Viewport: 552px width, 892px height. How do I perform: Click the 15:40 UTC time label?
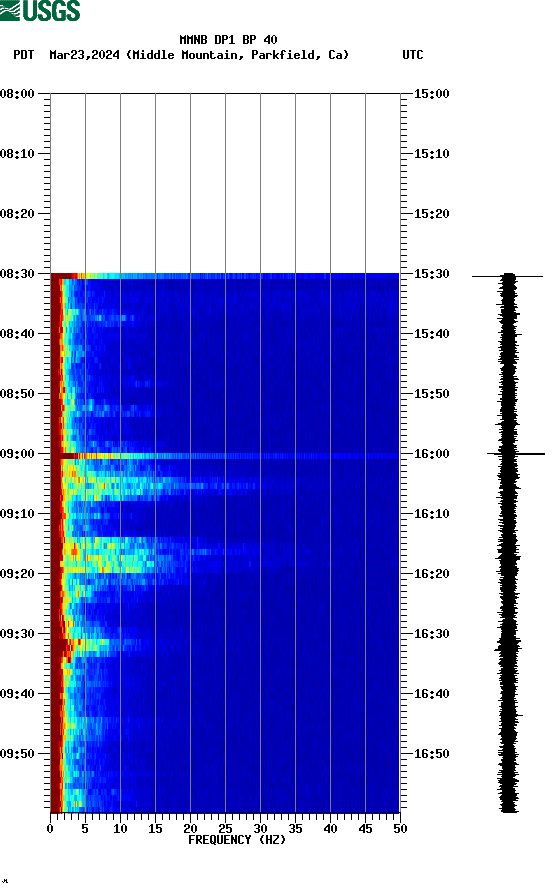coord(431,334)
